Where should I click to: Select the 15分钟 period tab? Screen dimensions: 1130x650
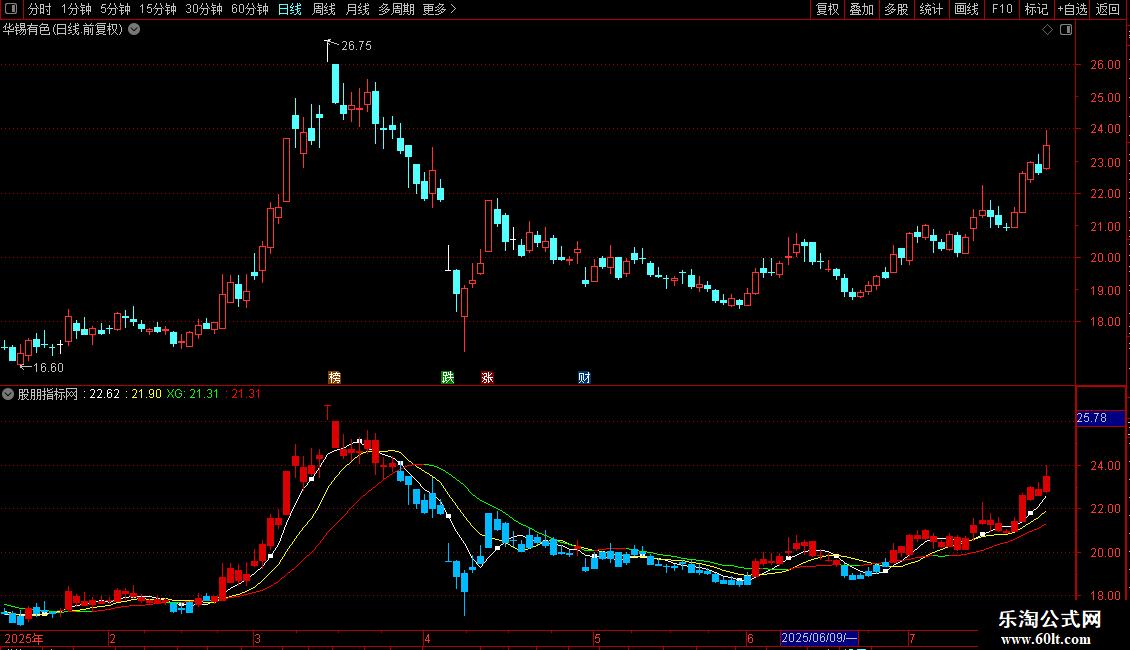click(x=158, y=9)
